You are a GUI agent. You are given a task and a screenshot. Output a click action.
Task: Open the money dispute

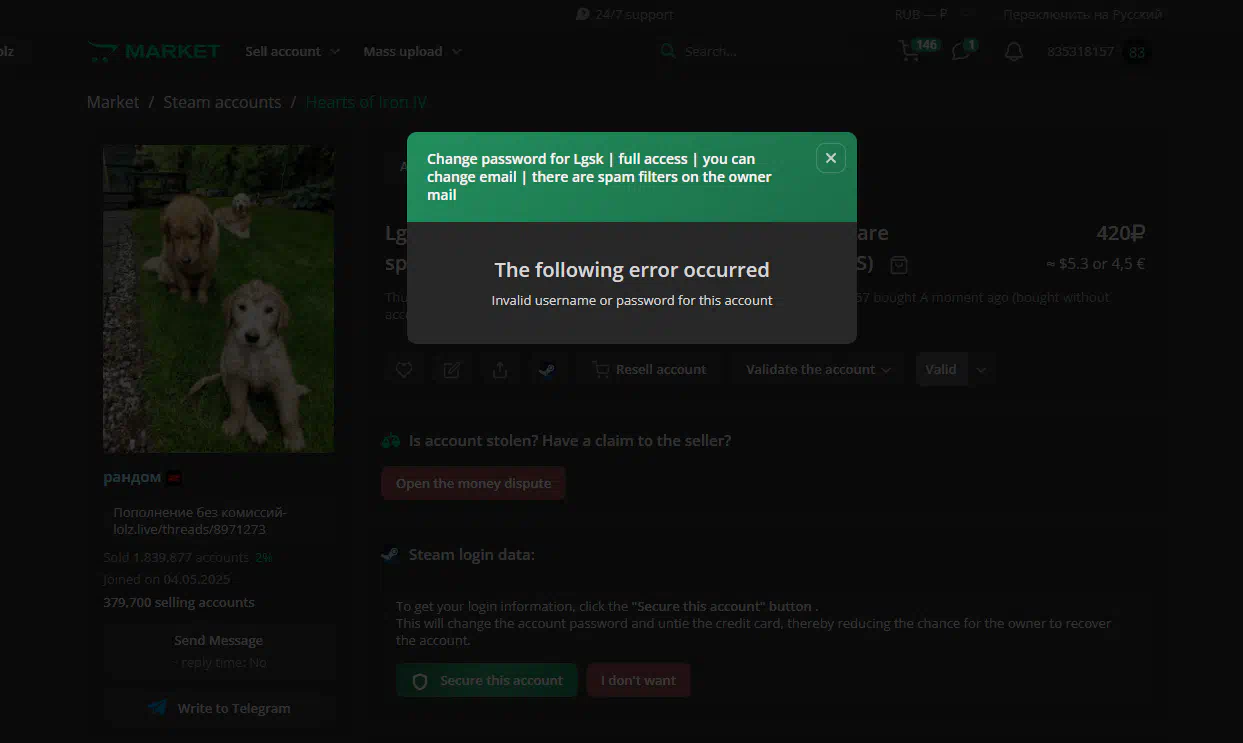pyautogui.click(x=473, y=484)
